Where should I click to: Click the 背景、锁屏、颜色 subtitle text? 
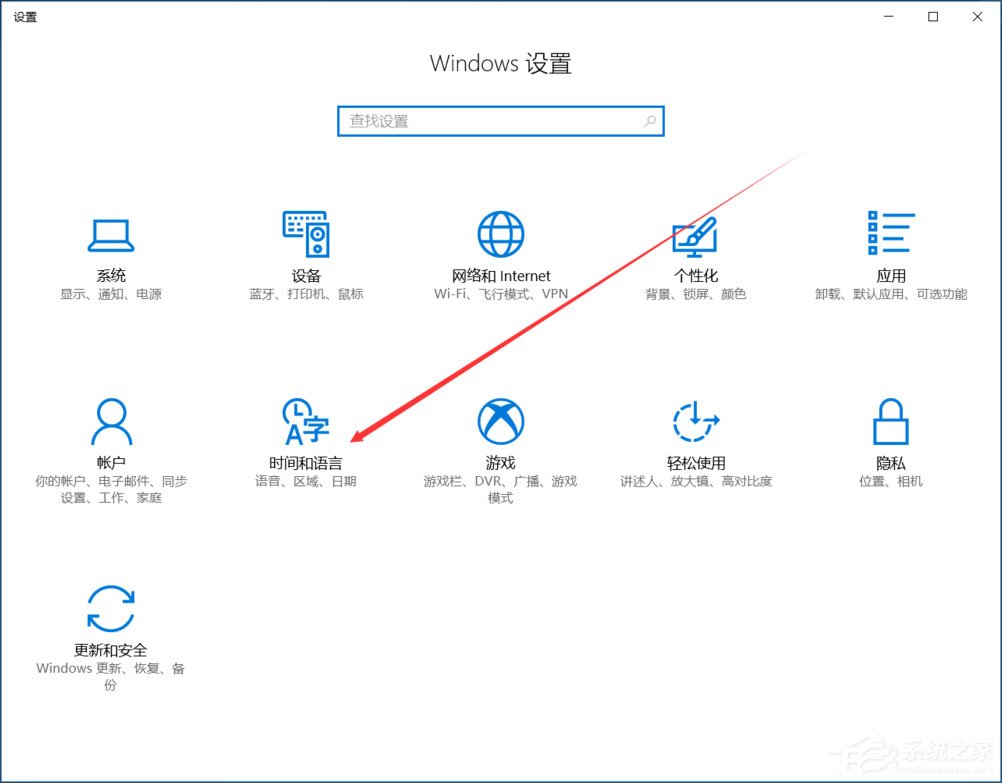[695, 294]
